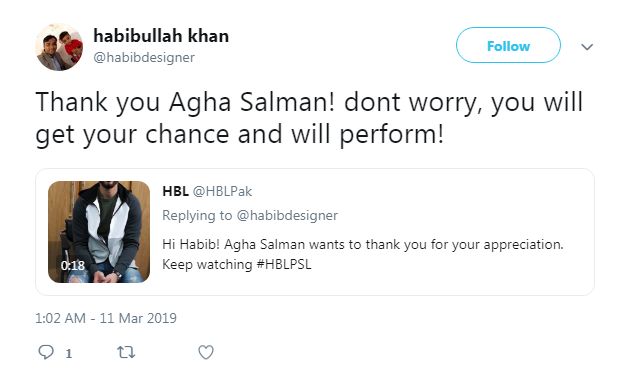Click the retweet arrows icon
Viewport: 625px width, 376px height.
coord(126,352)
